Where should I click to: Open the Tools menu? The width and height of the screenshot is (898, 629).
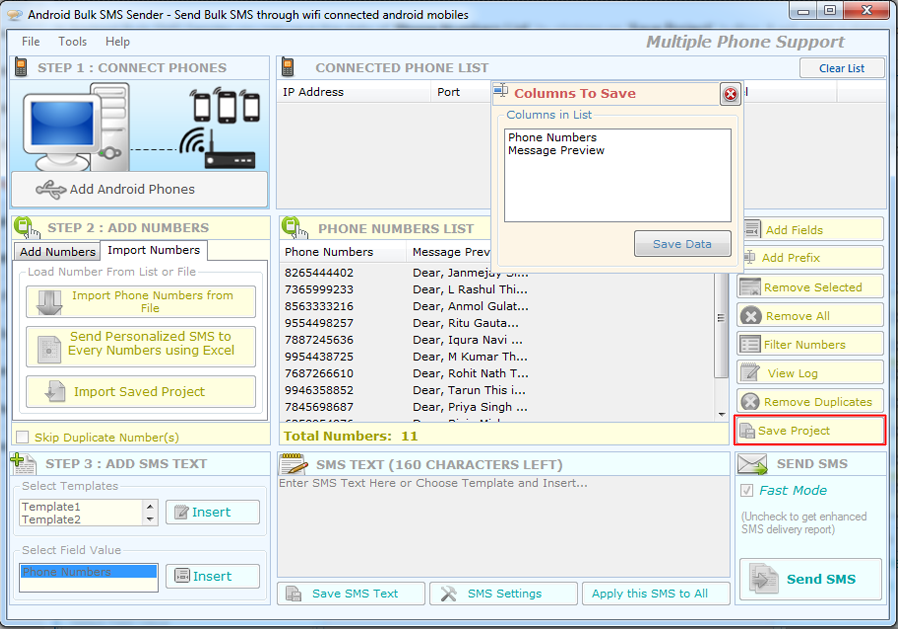pos(72,42)
